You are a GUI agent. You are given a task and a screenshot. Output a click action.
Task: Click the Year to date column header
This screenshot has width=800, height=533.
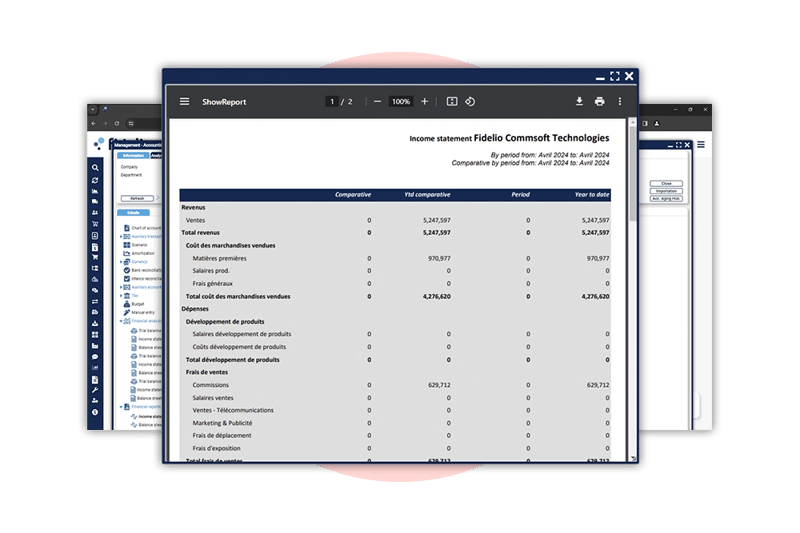click(592, 194)
